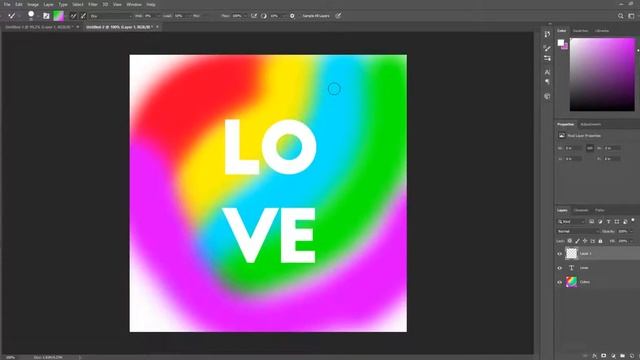Click the Properties X position field

coord(573,159)
